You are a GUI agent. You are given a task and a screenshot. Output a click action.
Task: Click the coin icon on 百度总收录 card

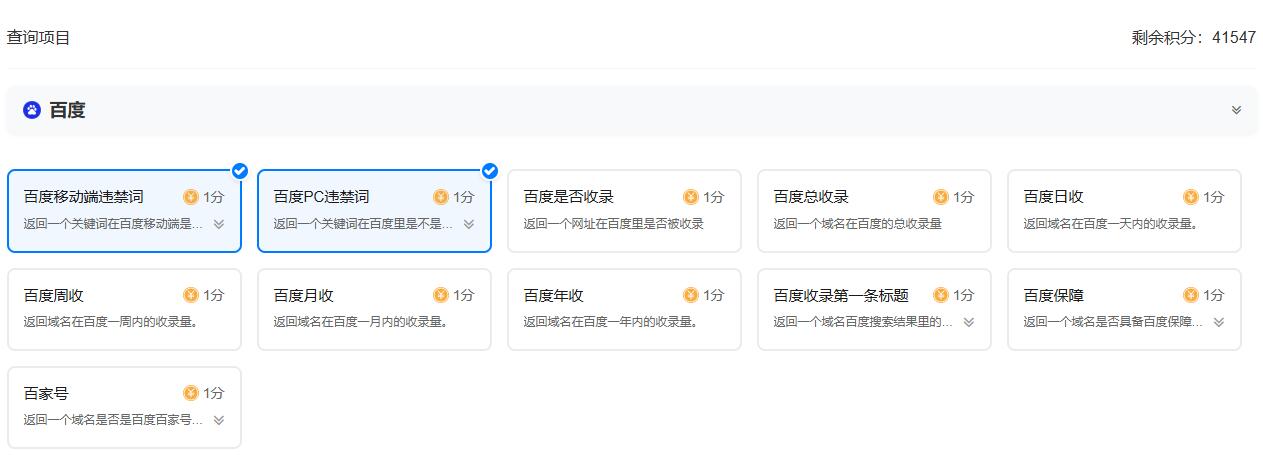tap(941, 197)
